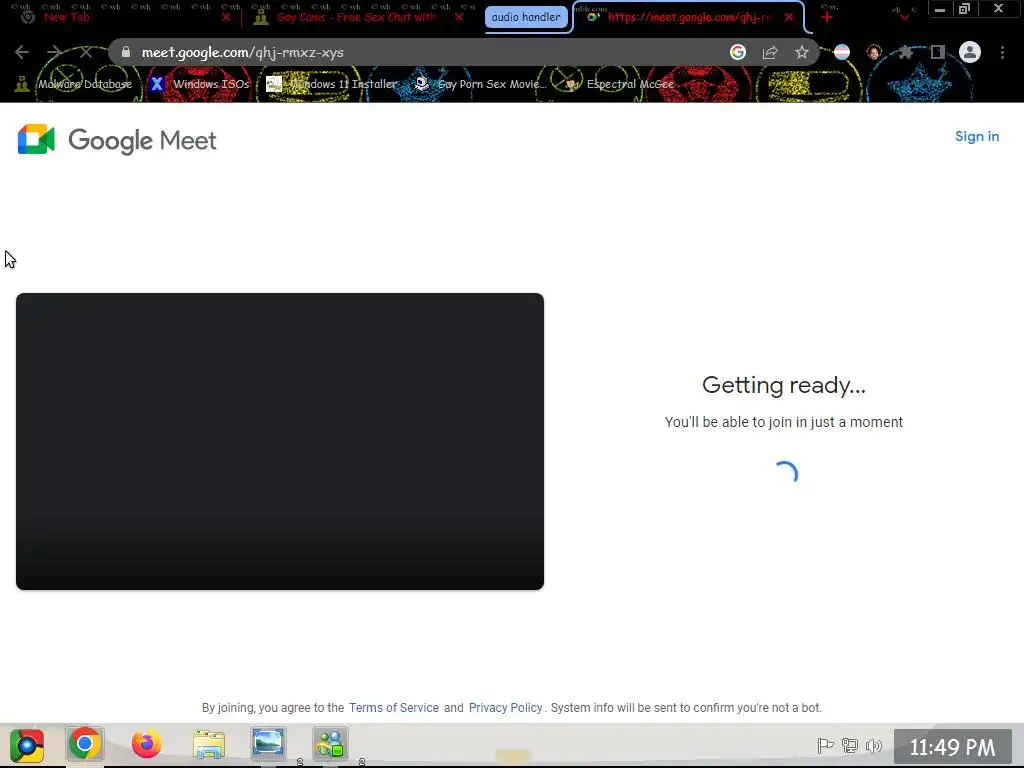Click the Action Center flag tray icon
This screenshot has height=768, width=1024.
[x=825, y=745]
